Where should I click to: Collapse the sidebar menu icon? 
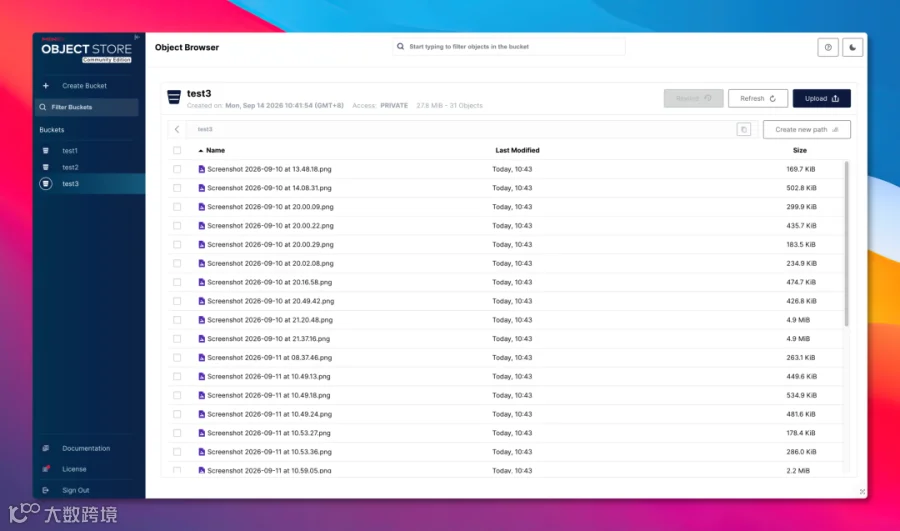tap(137, 37)
